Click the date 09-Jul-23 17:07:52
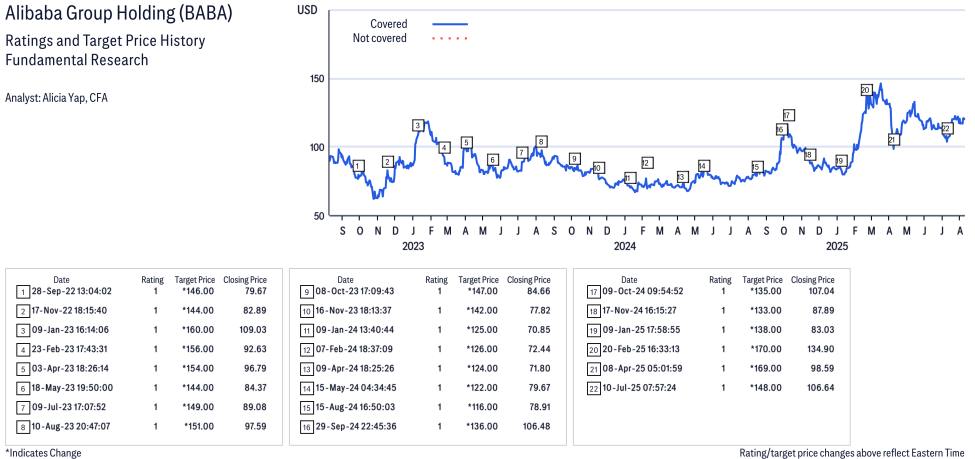Viewport: 975px width, 459px height. (70, 407)
